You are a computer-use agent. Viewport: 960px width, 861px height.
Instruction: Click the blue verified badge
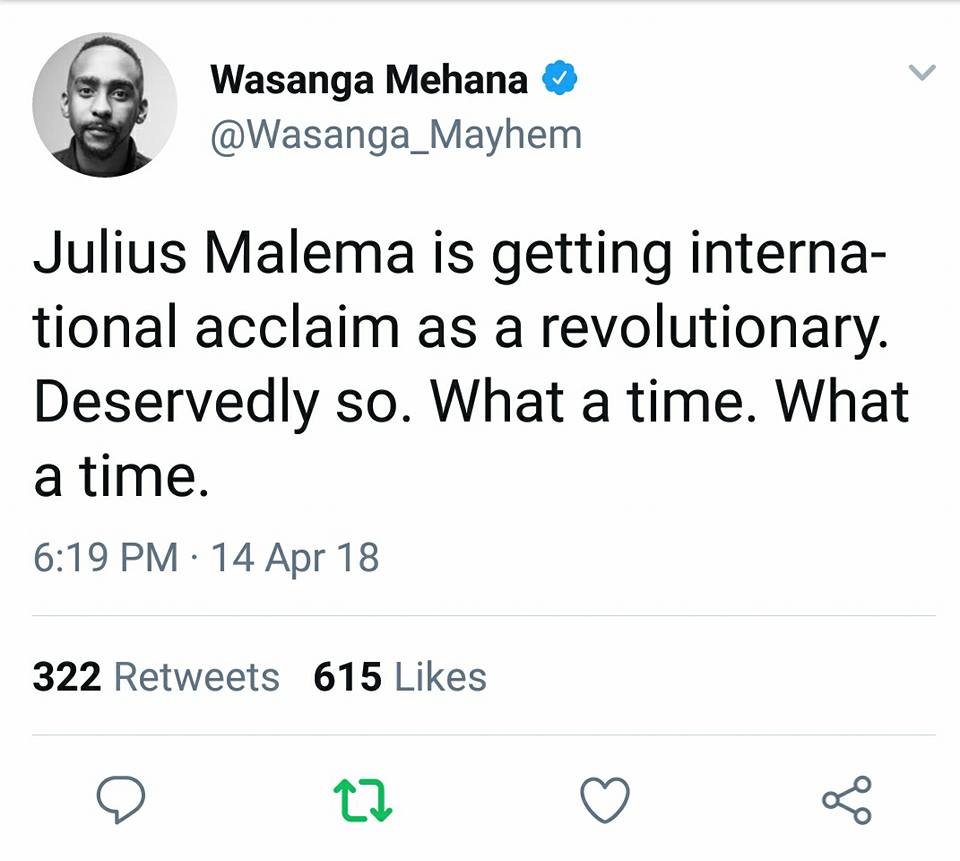(560, 78)
